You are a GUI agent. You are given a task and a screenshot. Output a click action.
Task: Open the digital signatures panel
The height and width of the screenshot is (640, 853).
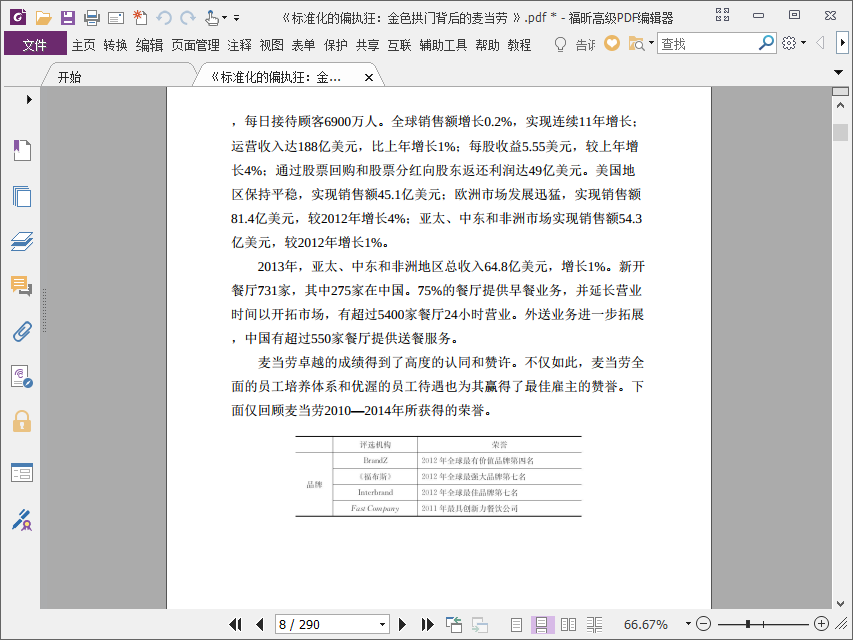pyautogui.click(x=22, y=376)
